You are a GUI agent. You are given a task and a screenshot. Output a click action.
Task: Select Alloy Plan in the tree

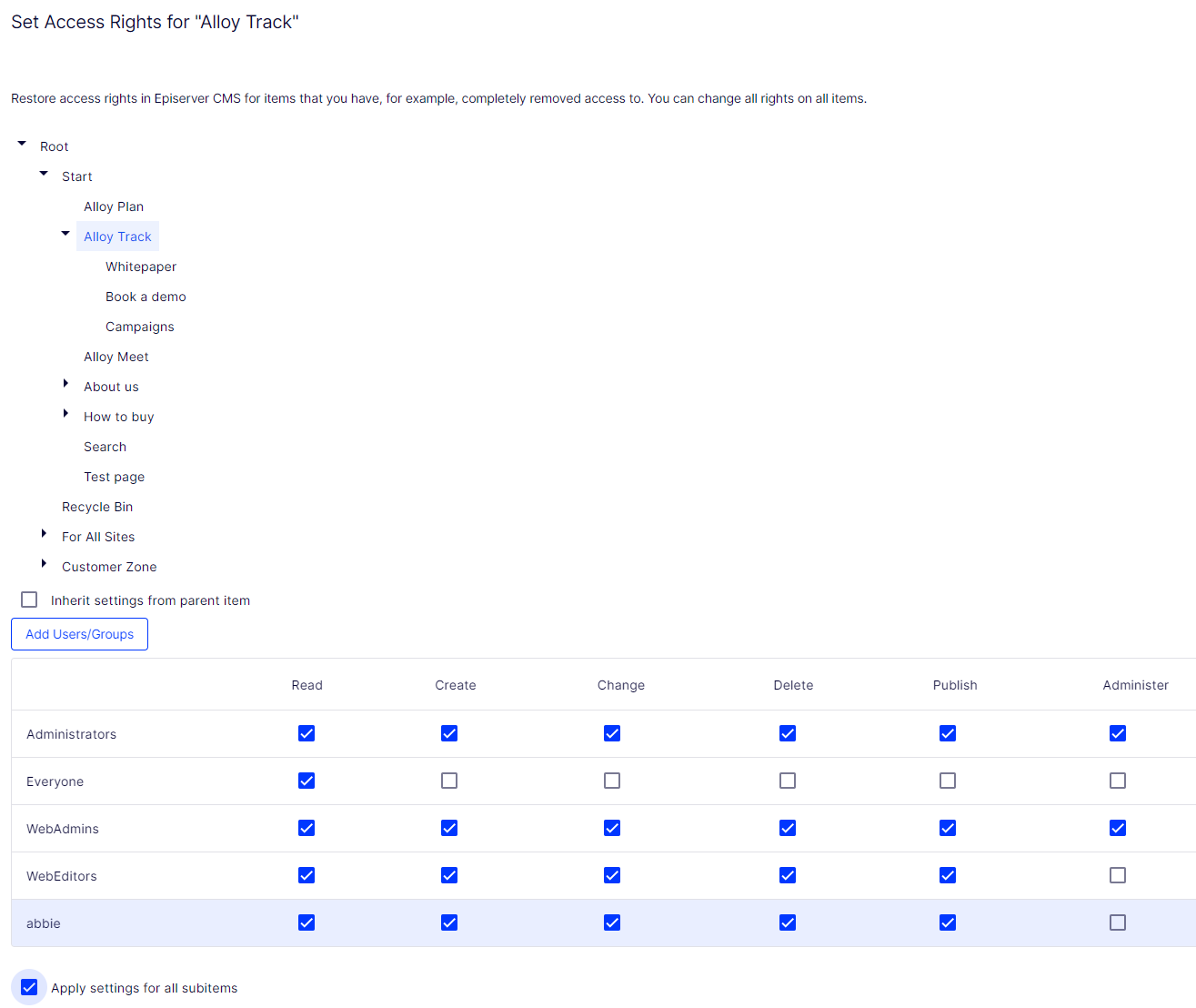(x=114, y=207)
